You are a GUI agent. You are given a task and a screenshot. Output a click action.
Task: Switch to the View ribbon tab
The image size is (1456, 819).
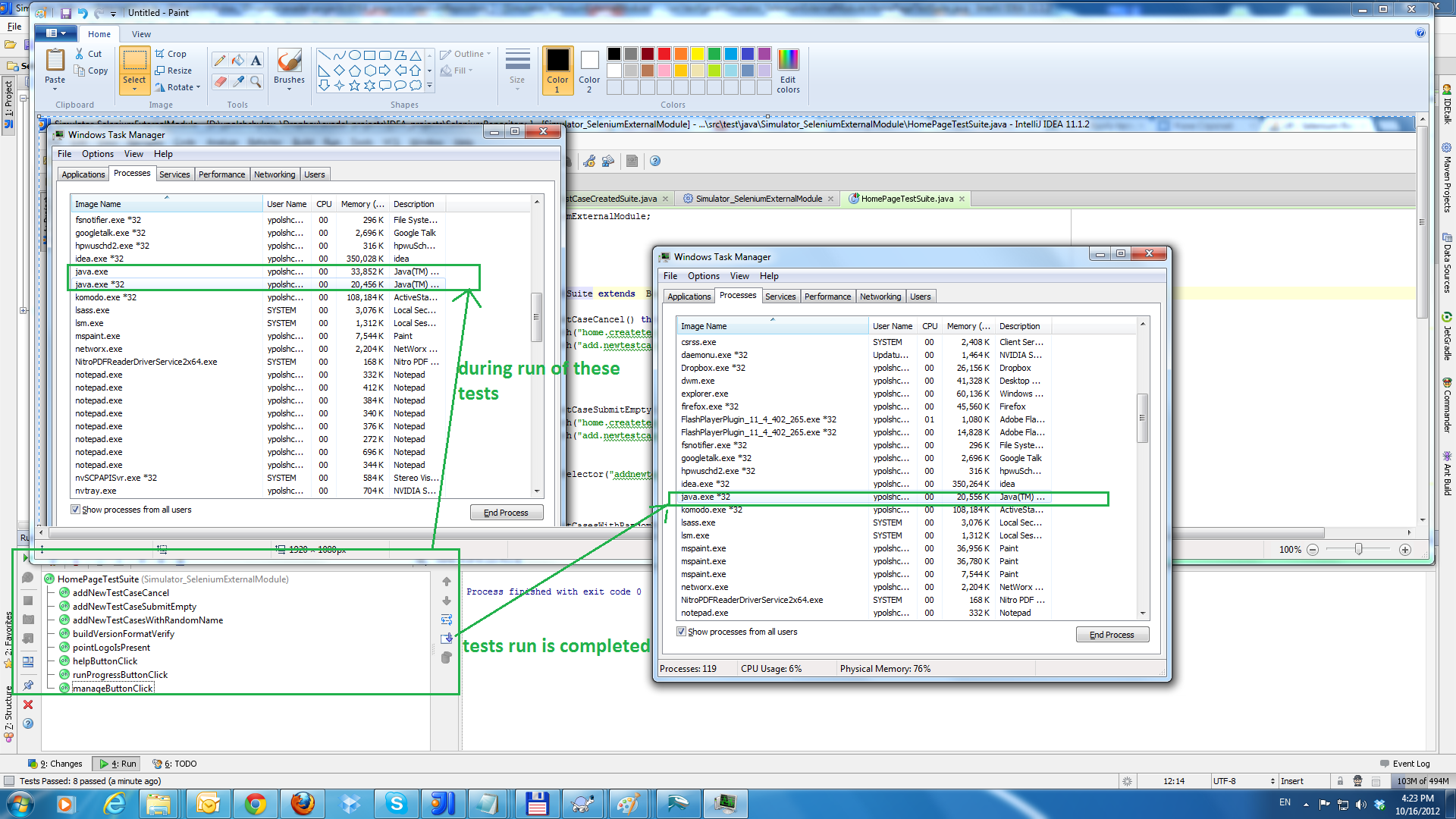coord(141,34)
